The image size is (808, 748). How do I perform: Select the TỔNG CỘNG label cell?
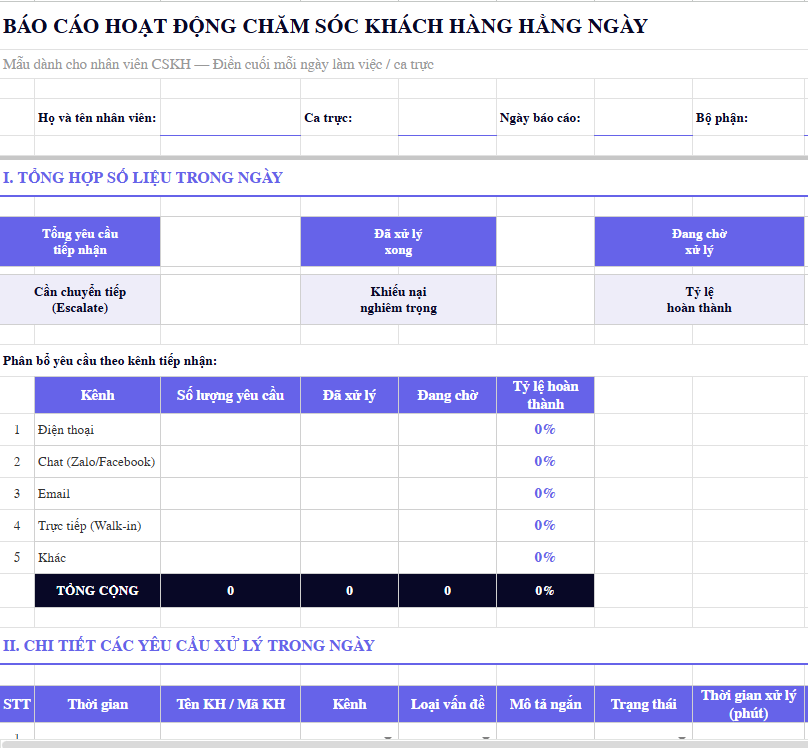tap(97, 590)
